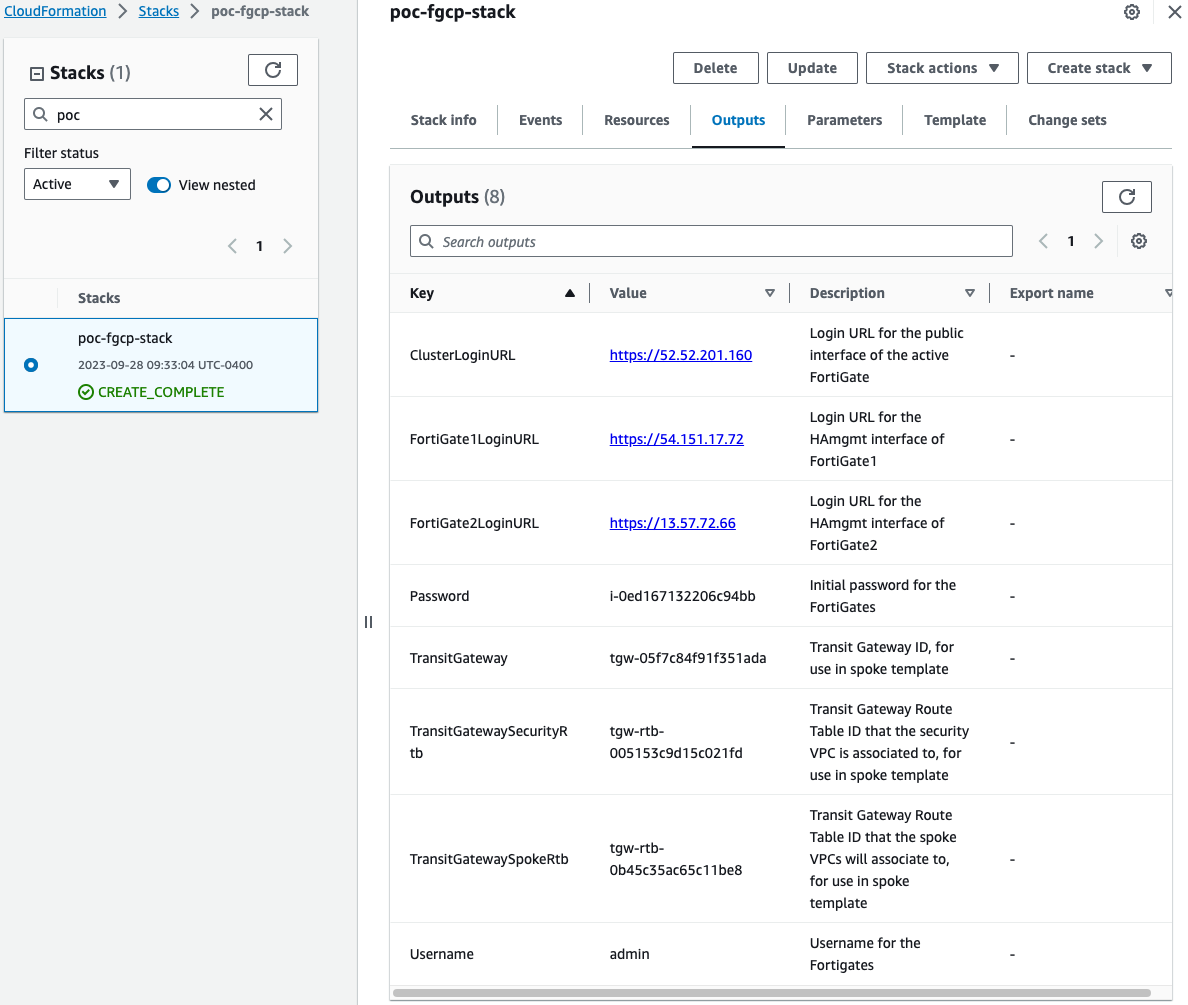Viewport: 1188px width, 1005px height.
Task: Expand the Create stack dropdown
Action: click(x=1099, y=68)
